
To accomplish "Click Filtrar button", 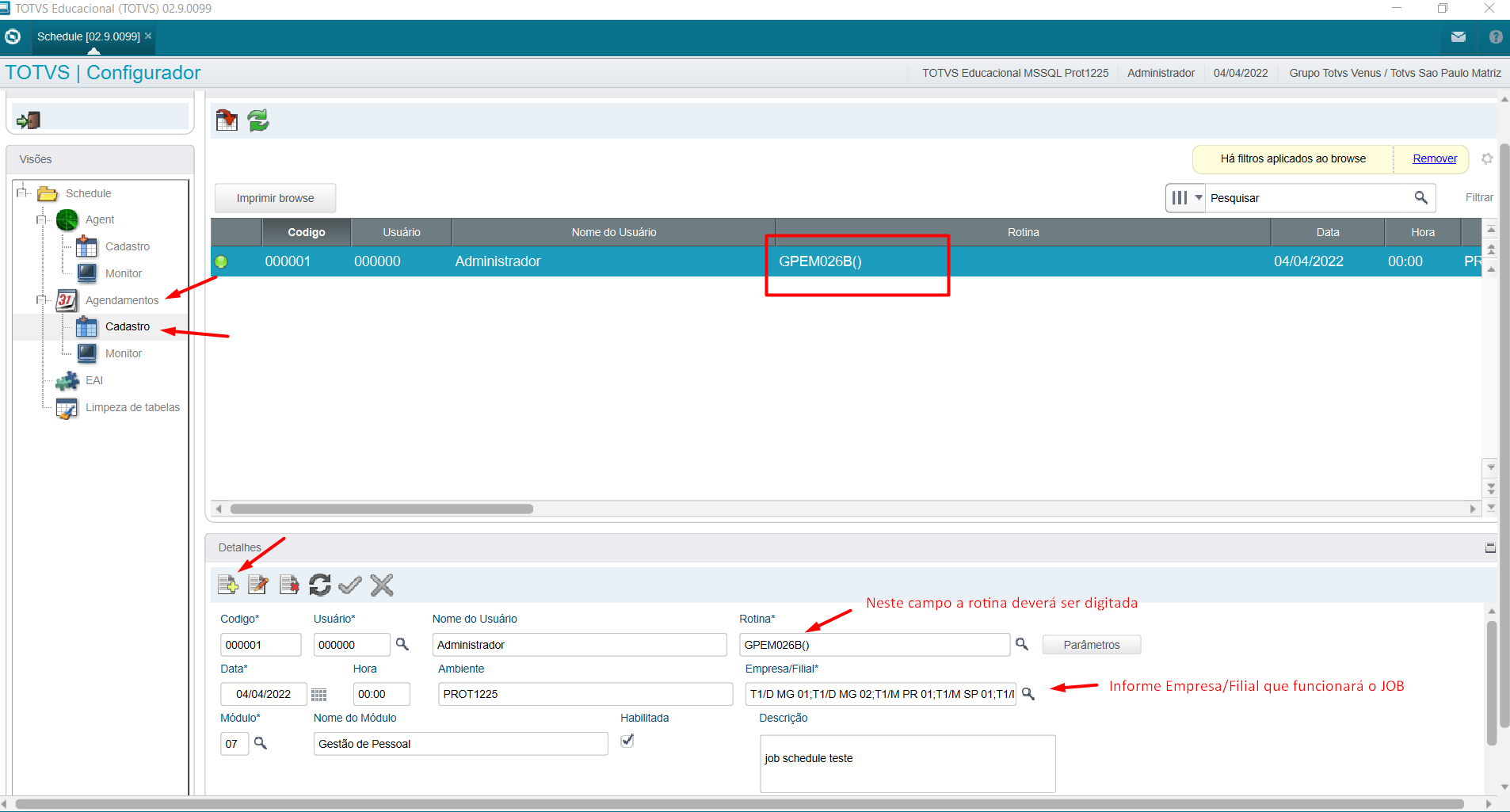I will [1478, 197].
